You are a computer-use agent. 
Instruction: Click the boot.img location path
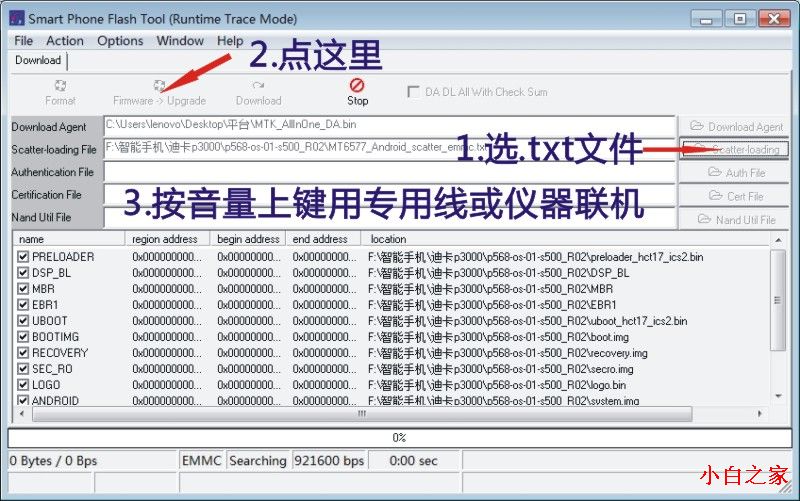click(498, 337)
